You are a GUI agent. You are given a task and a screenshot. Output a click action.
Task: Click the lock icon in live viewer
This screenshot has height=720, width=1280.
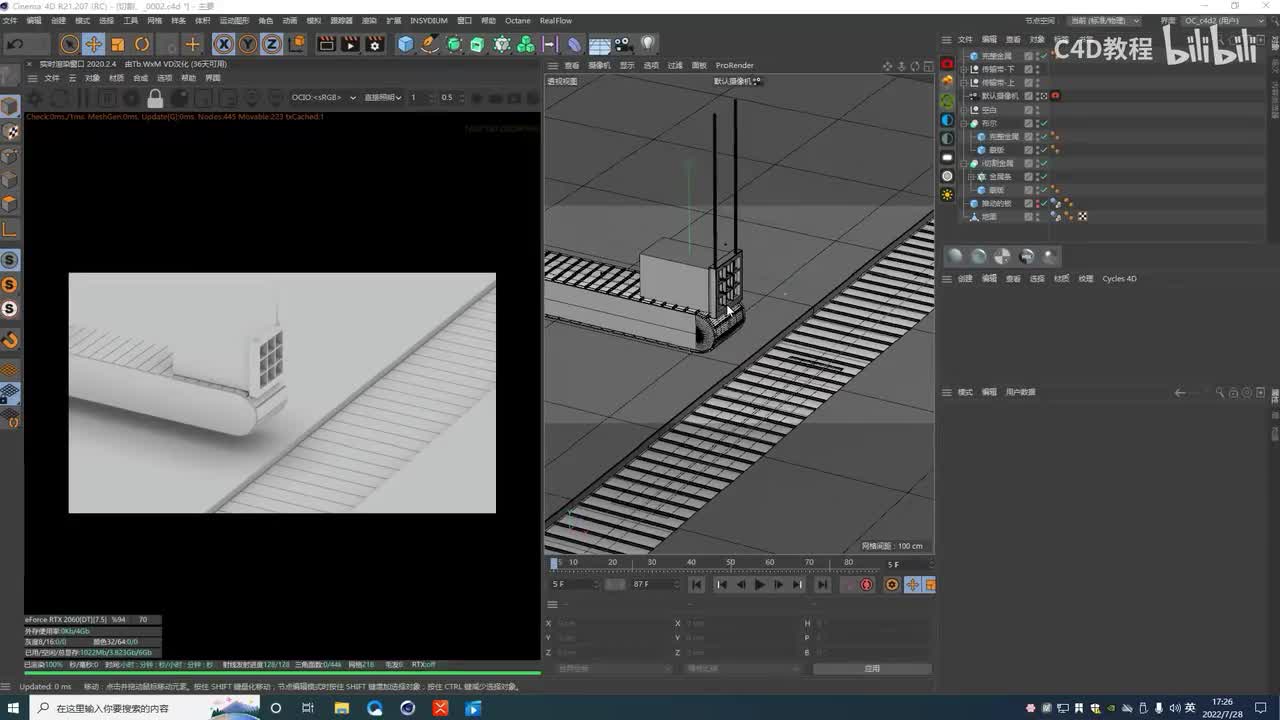coord(155,98)
